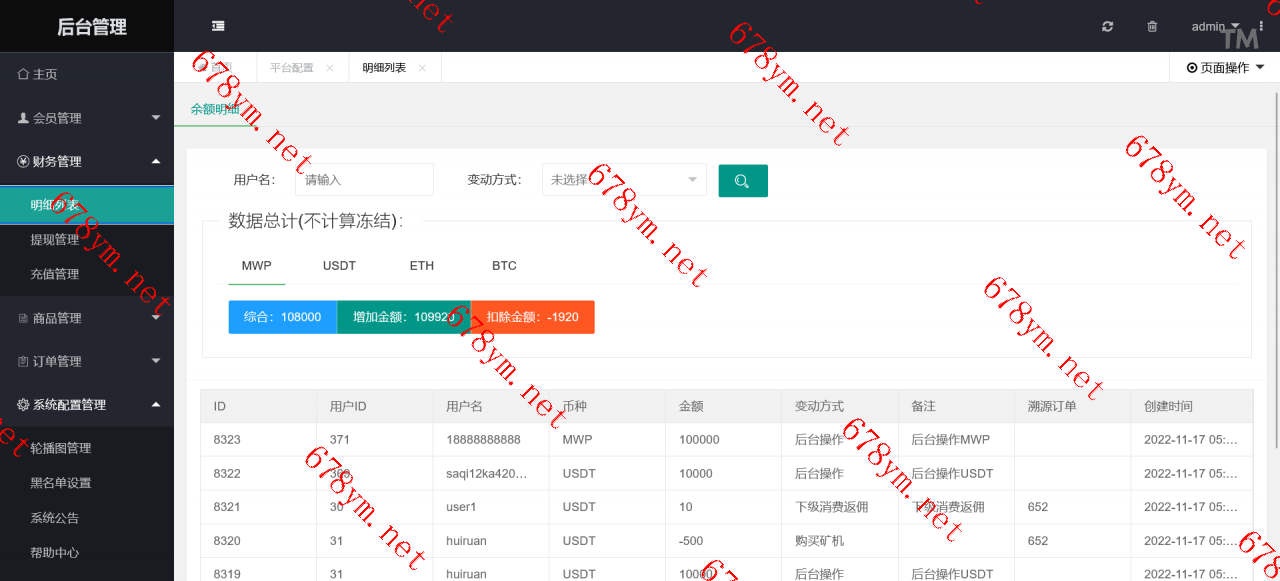Go to 充值管理 page
This screenshot has height=581, width=1280.
[55, 274]
